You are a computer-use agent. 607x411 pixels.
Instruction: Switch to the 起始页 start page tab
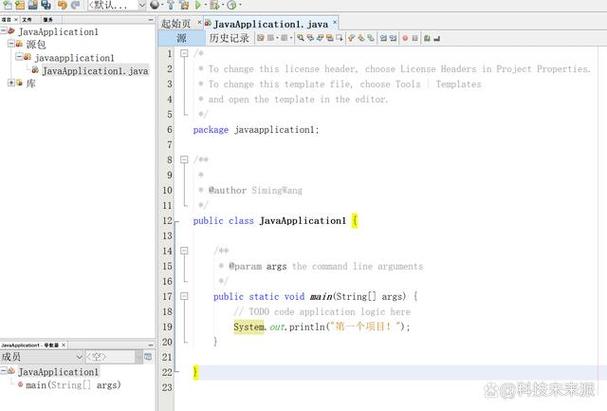pyautogui.click(x=176, y=24)
